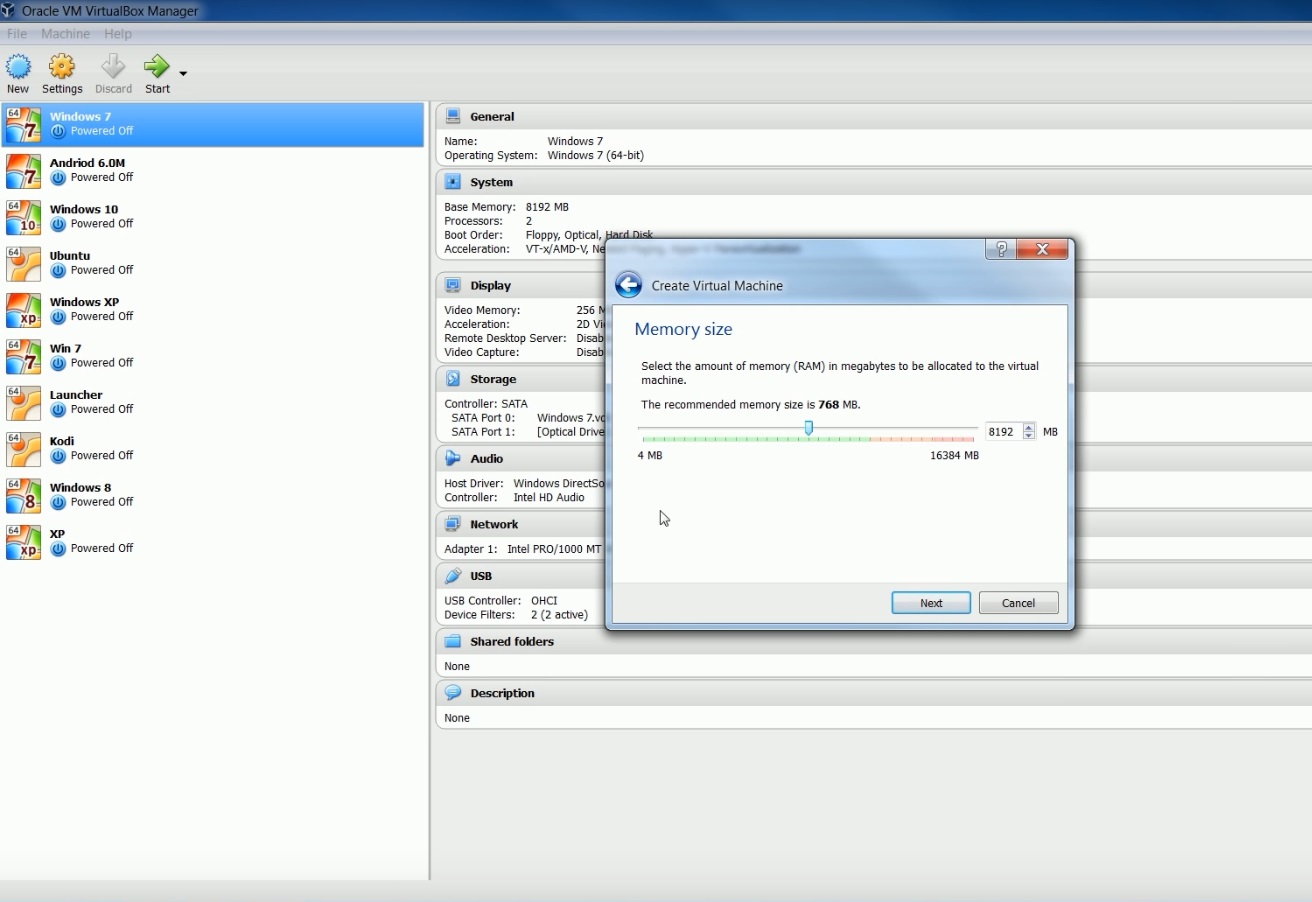Click the General section monitor icon
Screen dimensions: 1312x902
click(x=453, y=116)
